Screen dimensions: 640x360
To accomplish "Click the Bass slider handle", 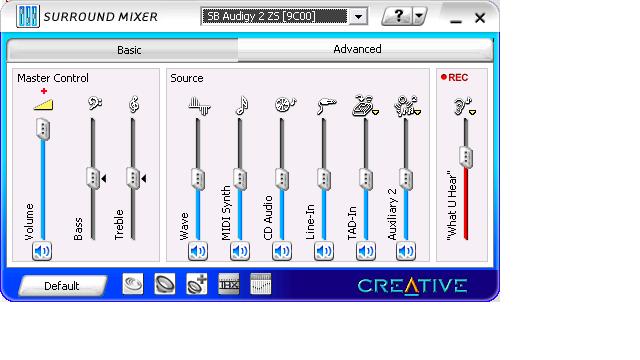I will tap(93, 178).
